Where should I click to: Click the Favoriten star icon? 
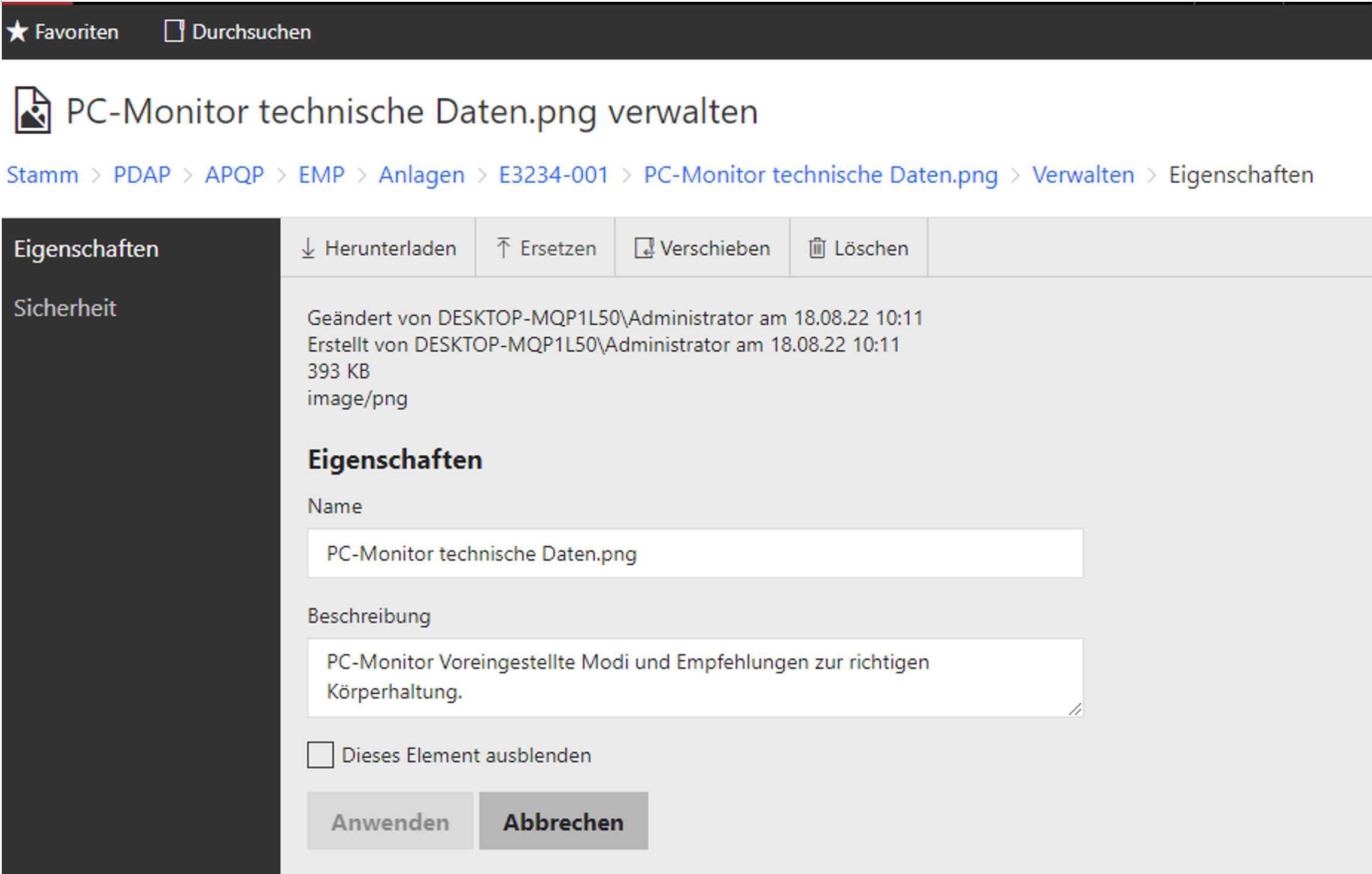pos(17,32)
